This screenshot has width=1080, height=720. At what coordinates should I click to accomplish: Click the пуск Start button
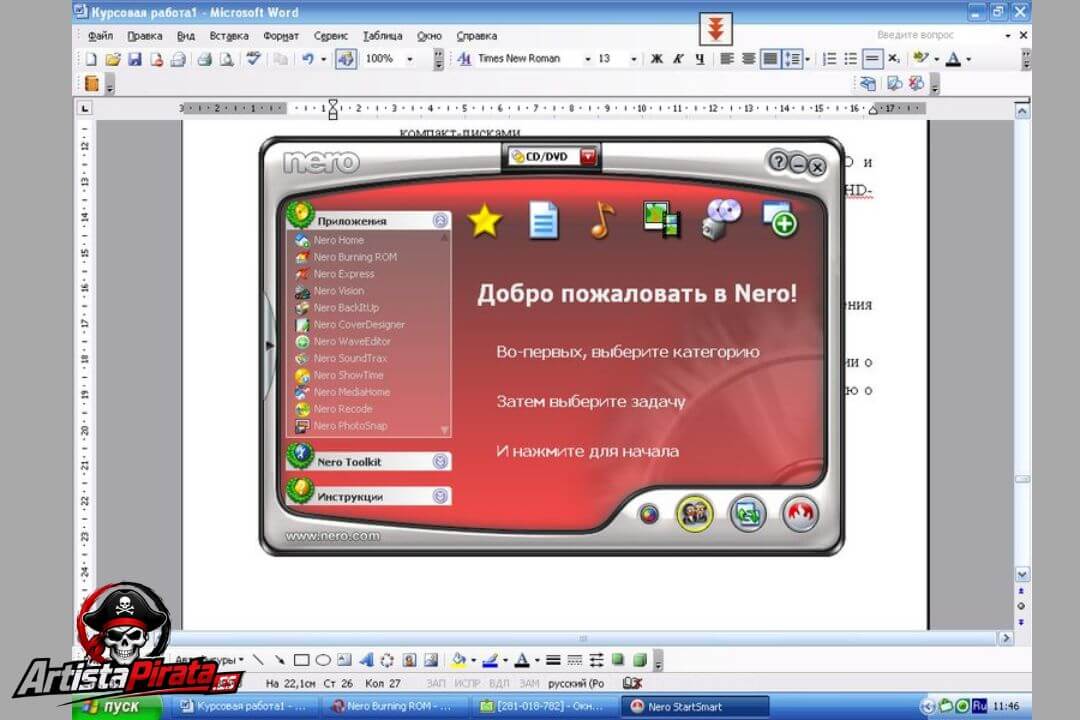tap(117, 707)
